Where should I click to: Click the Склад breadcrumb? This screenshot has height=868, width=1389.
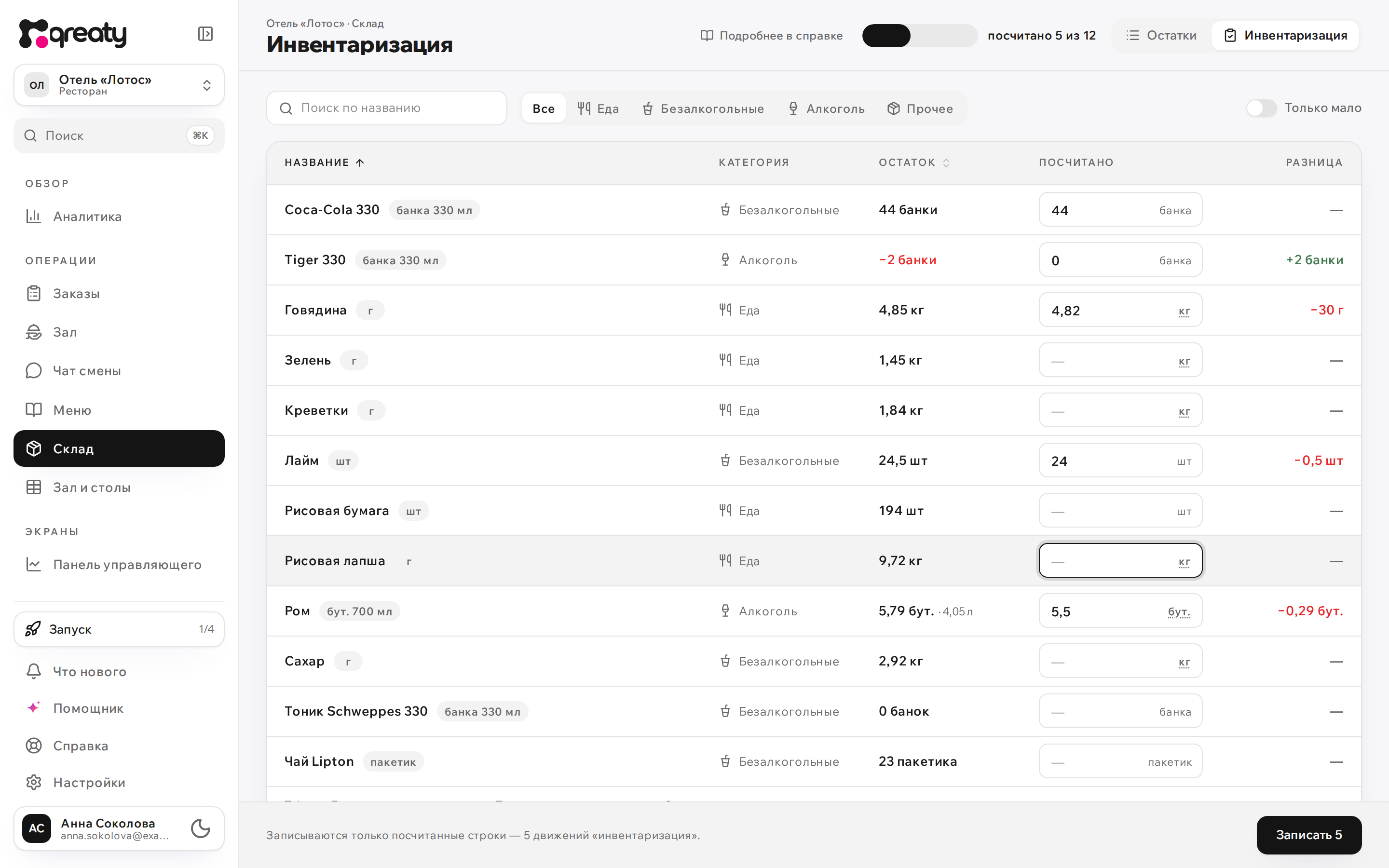point(368,24)
